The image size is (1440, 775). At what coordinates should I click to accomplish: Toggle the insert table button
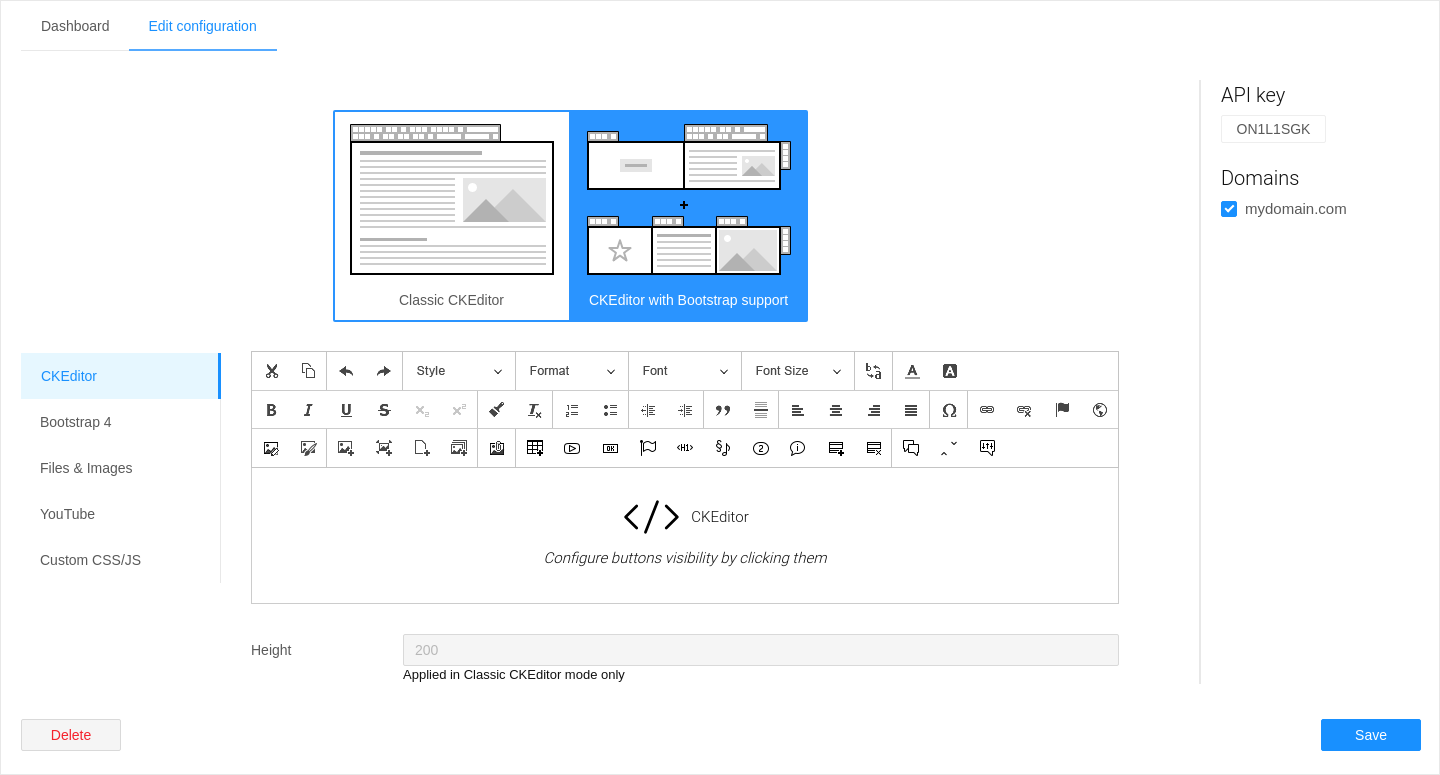(535, 448)
